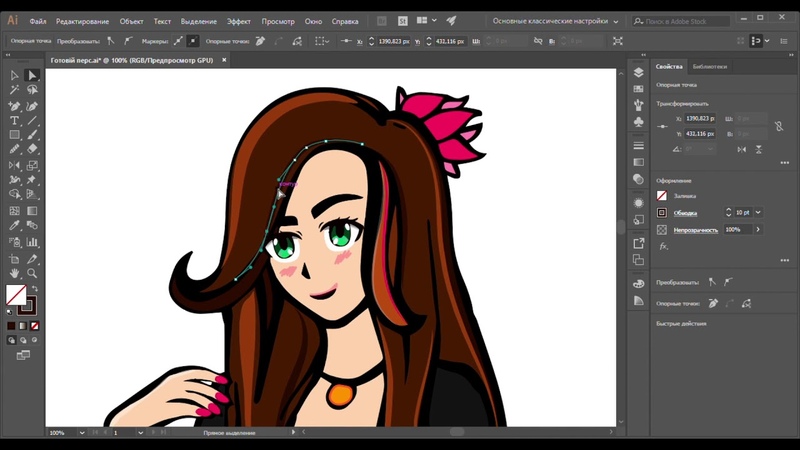Click the Обводка stroke link
The image size is (800, 450).
tap(685, 213)
